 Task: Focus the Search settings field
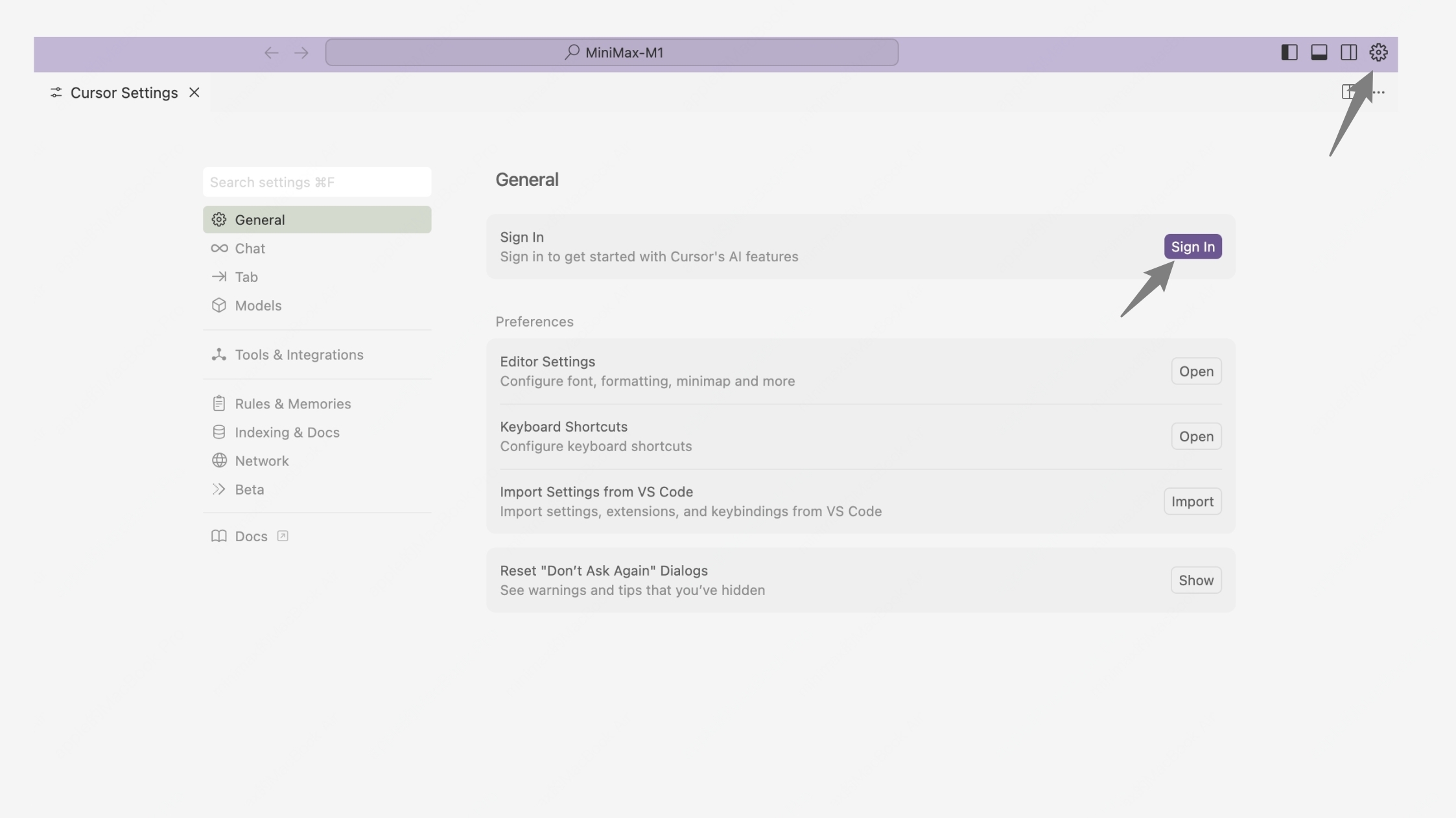pyautogui.click(x=316, y=182)
